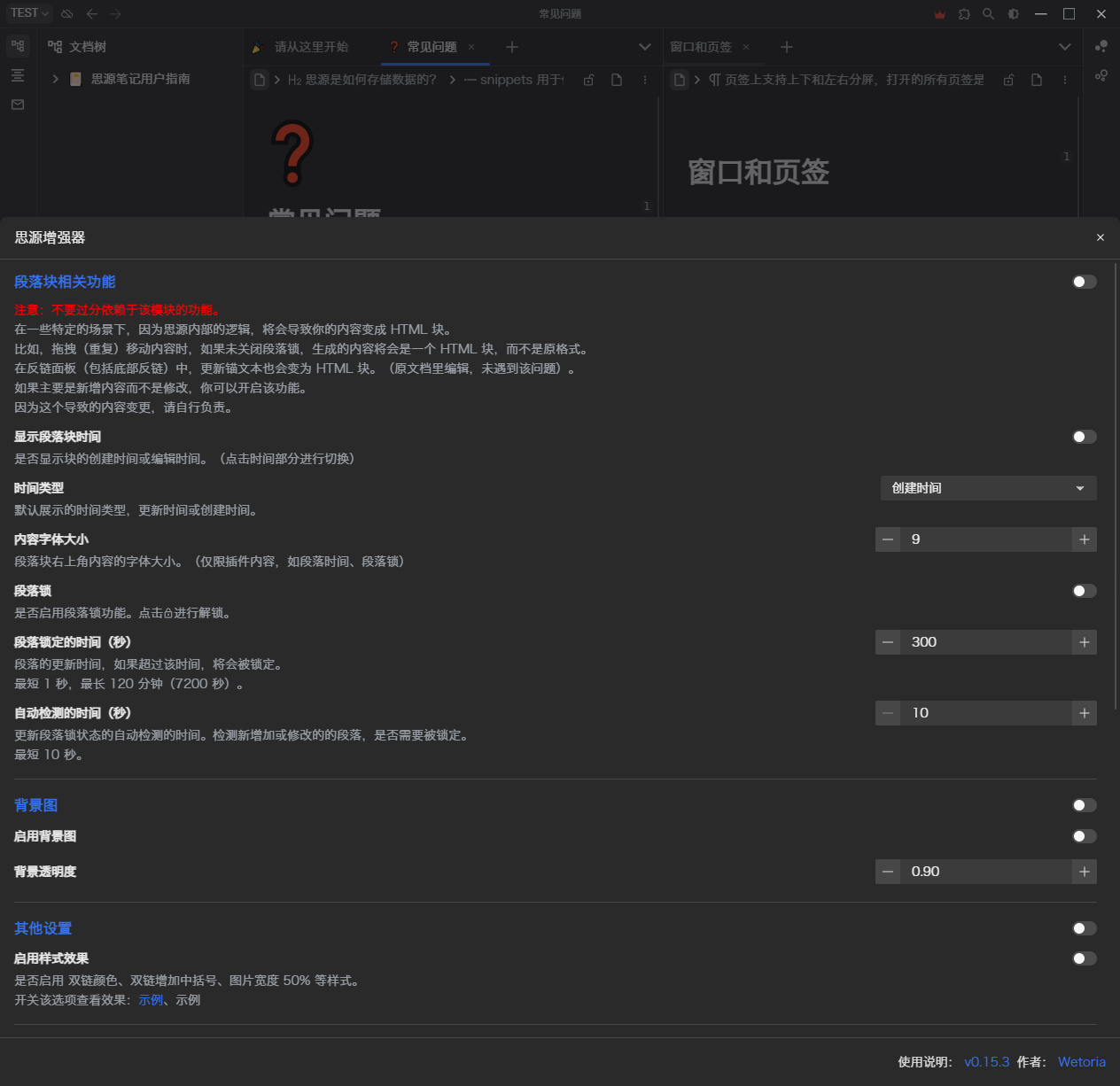The width and height of the screenshot is (1120, 1086).
Task: Open the TEST workspace dropdown
Action: click(x=29, y=13)
